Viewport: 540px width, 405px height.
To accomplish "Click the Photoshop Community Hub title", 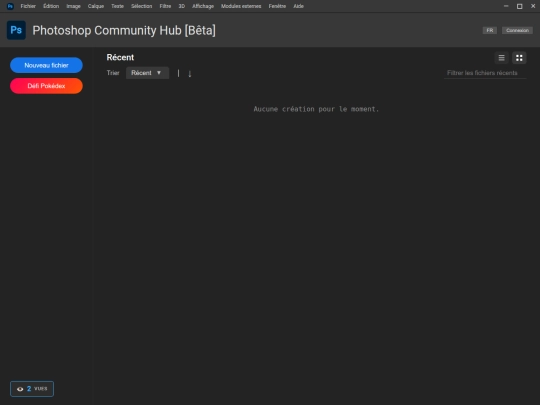I will click(124, 30).
